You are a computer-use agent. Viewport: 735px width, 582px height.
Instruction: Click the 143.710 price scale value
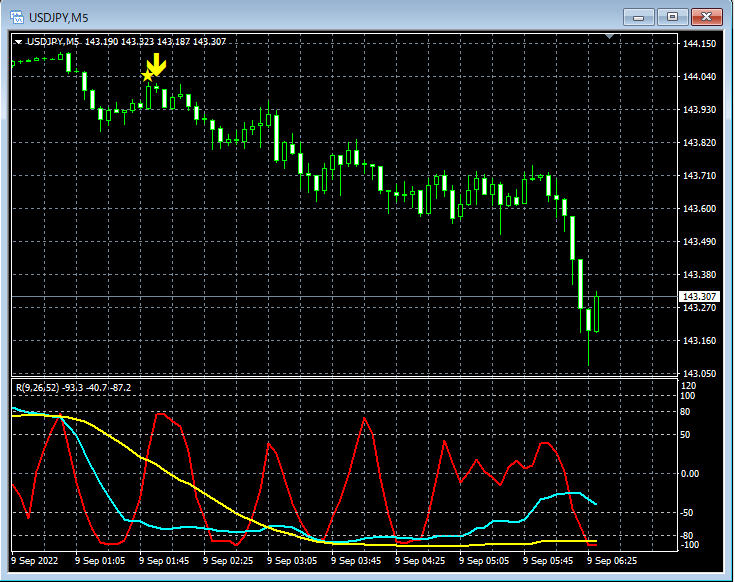click(699, 176)
